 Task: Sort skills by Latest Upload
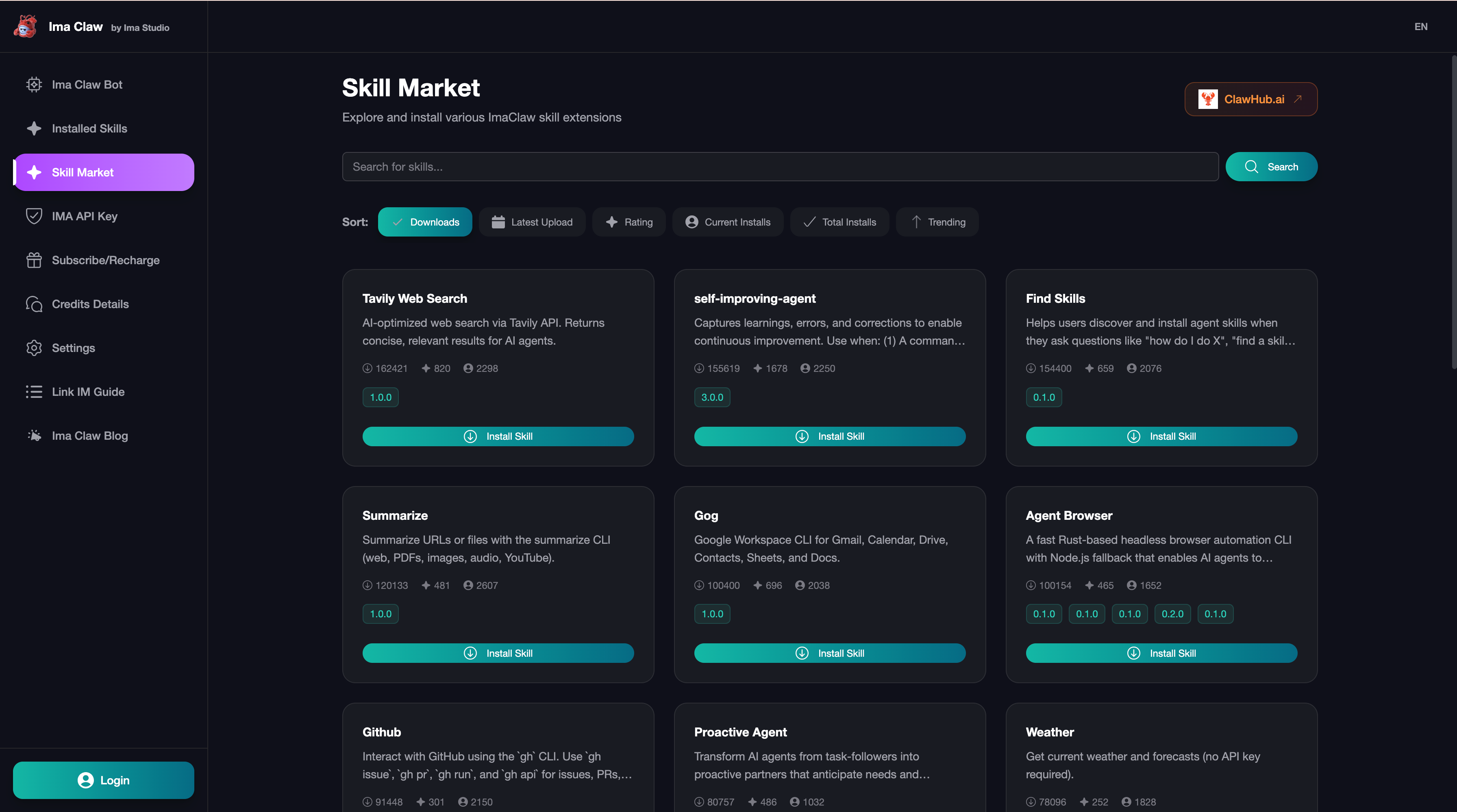532,222
